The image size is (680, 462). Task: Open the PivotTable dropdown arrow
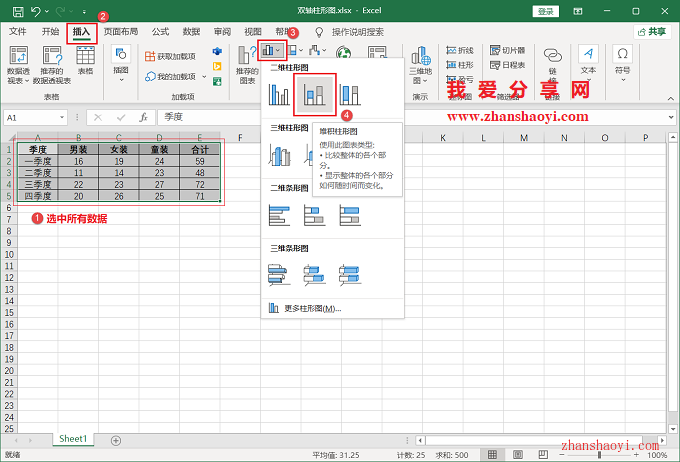(x=26, y=81)
